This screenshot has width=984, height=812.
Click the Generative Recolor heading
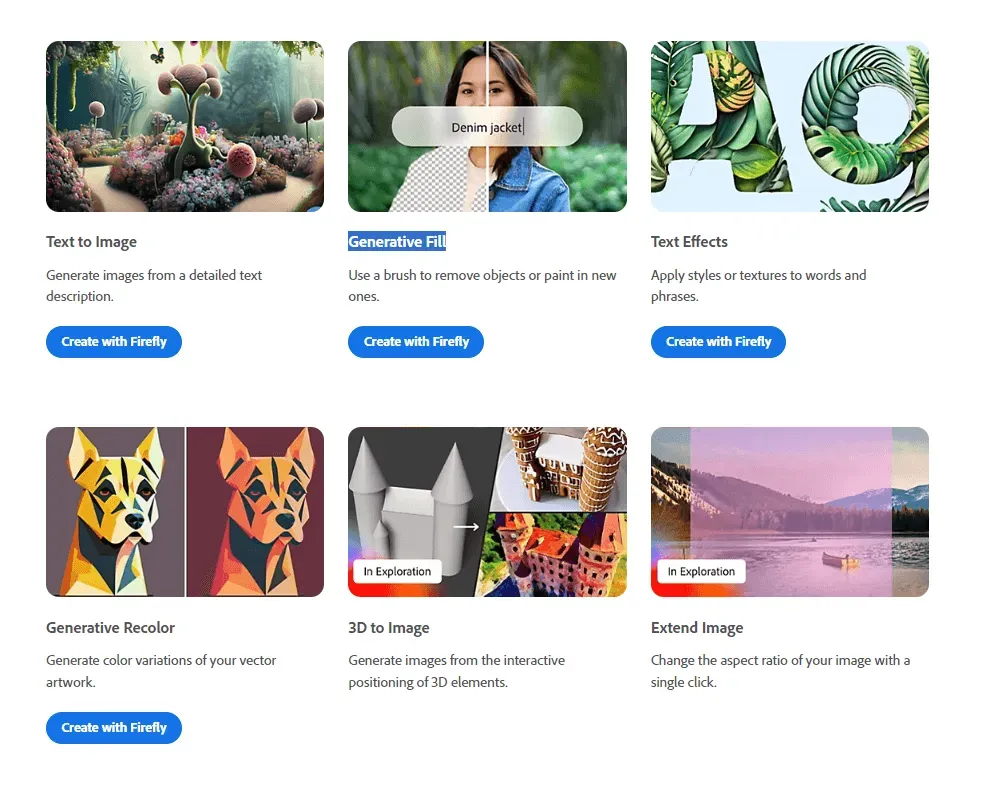tap(110, 627)
